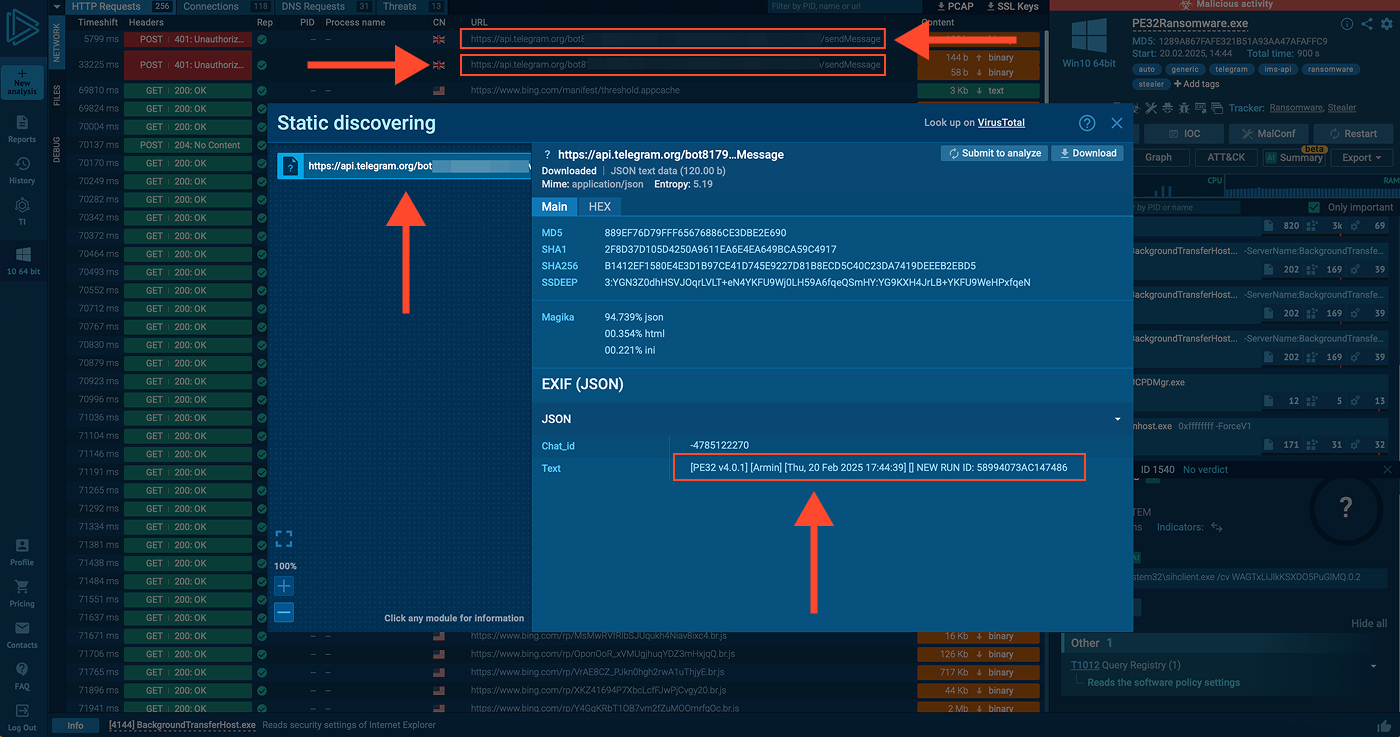This screenshot has width=1400, height=737.
Task: Switch to the Connections tab
Action: [209, 6]
